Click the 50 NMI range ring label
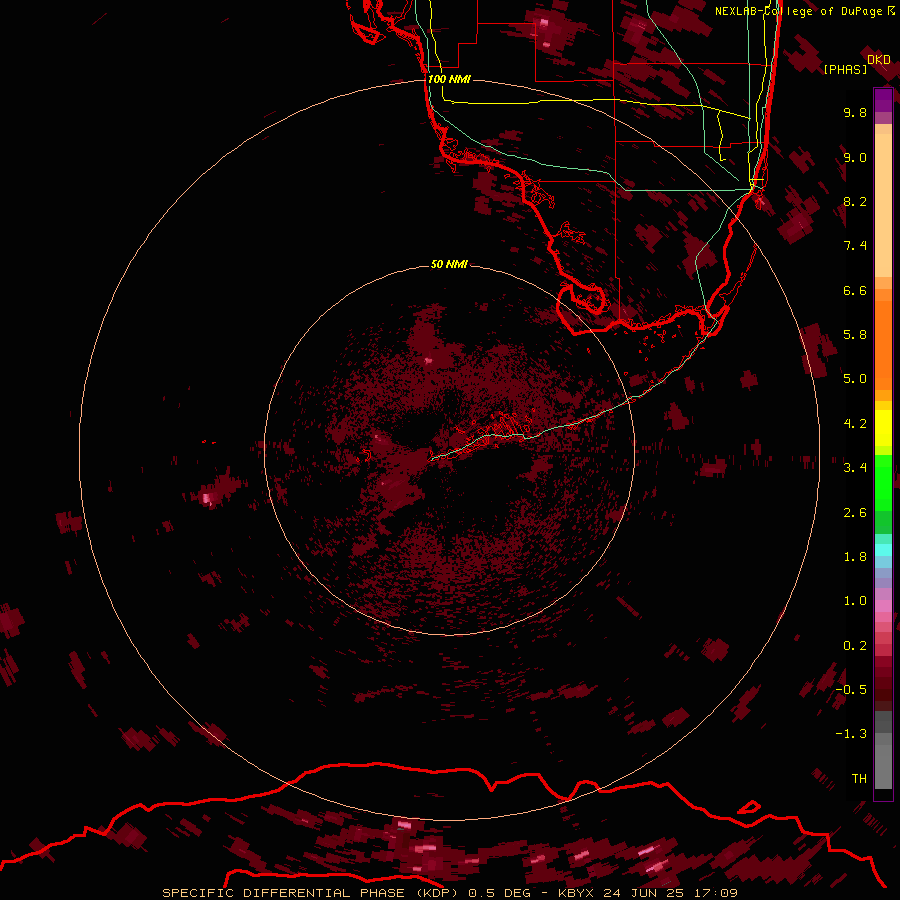900x900 pixels. [449, 264]
